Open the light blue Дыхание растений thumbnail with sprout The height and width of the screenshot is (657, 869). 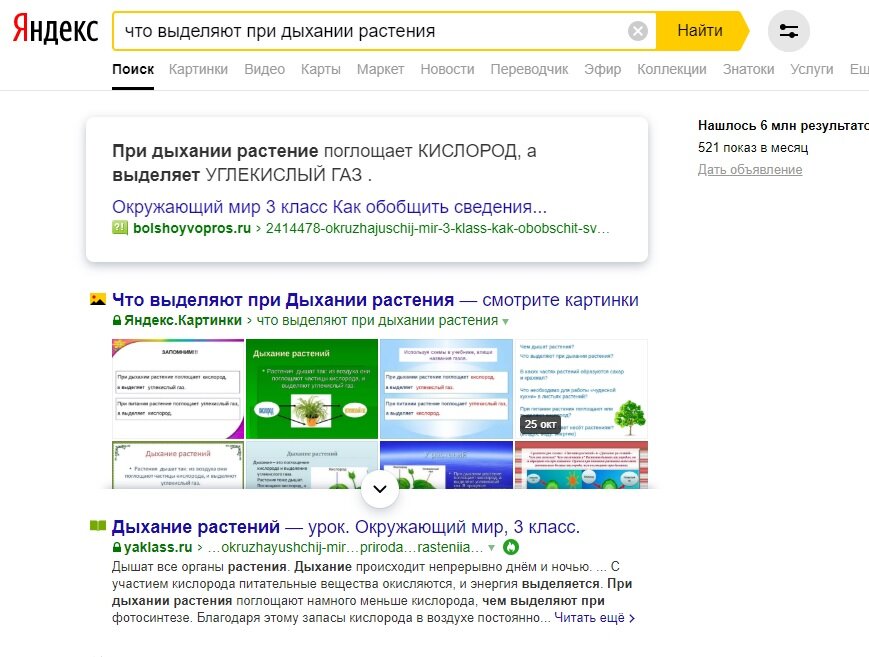tap(311, 465)
